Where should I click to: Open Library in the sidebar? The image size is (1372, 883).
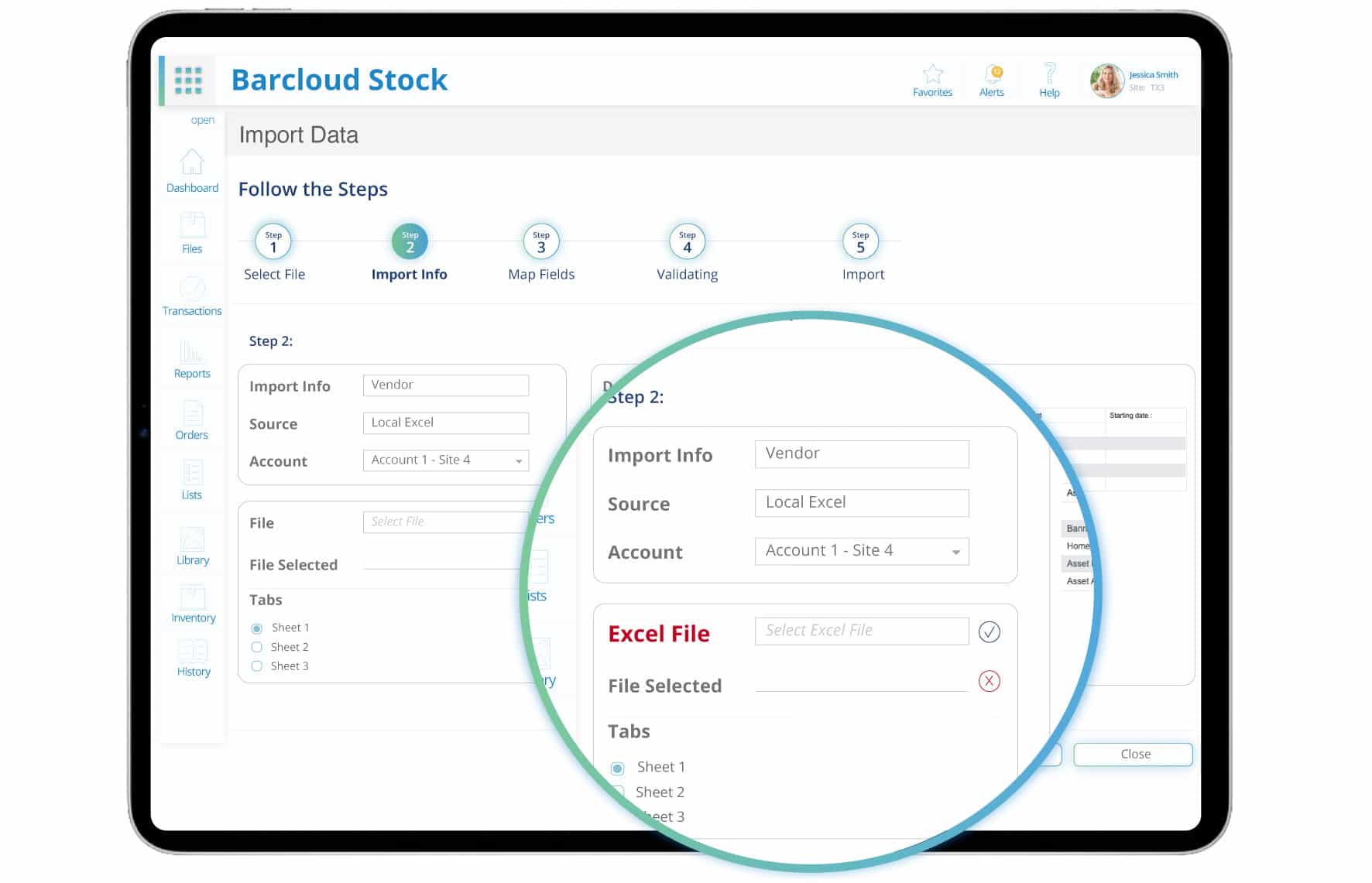pos(192,546)
